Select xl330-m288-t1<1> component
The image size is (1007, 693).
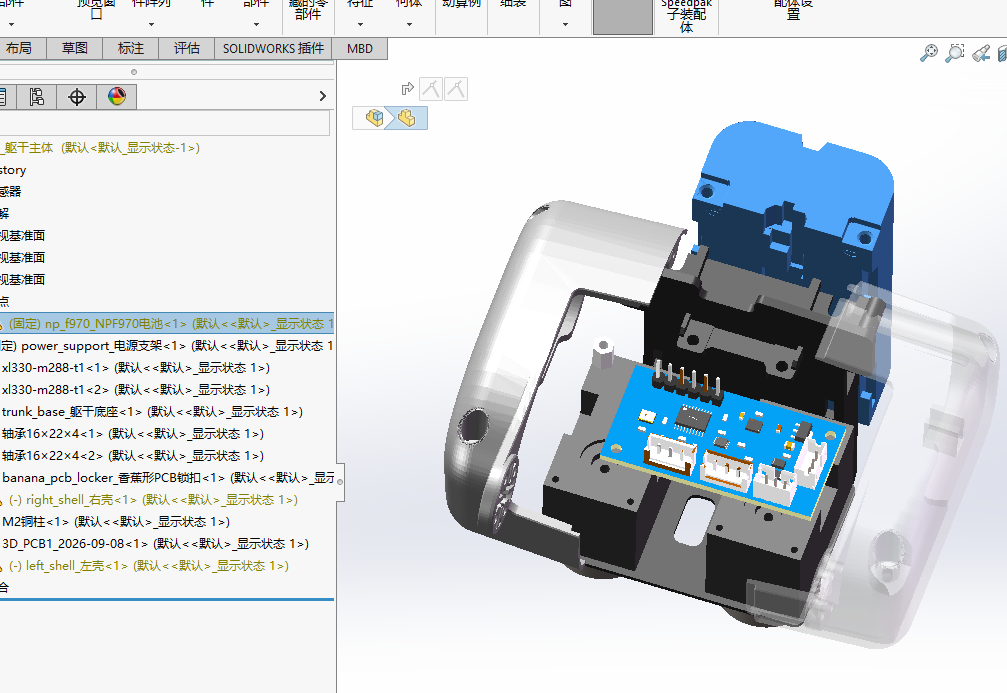coord(136,368)
